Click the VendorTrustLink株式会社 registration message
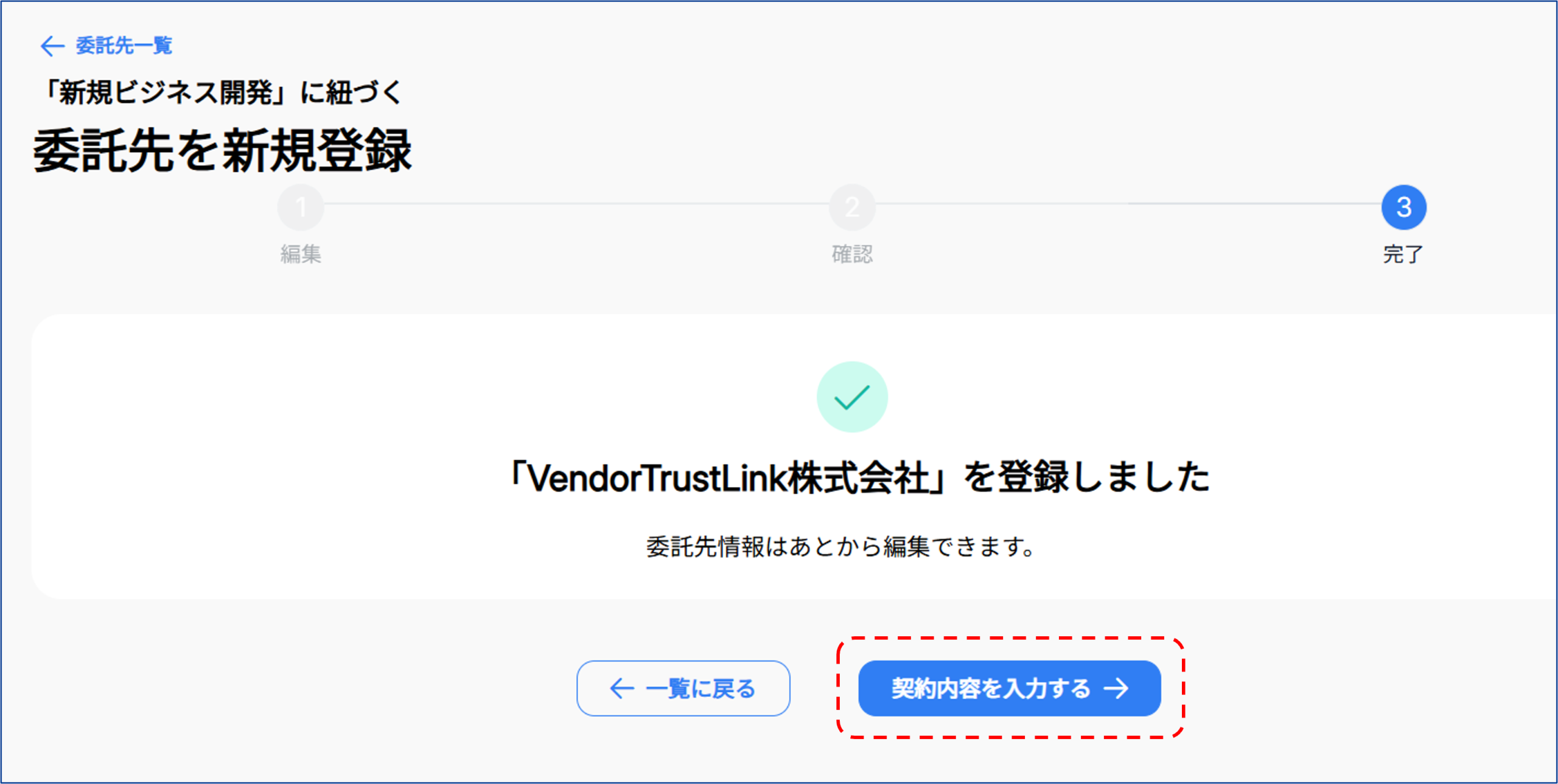1558x784 pixels. tap(858, 477)
